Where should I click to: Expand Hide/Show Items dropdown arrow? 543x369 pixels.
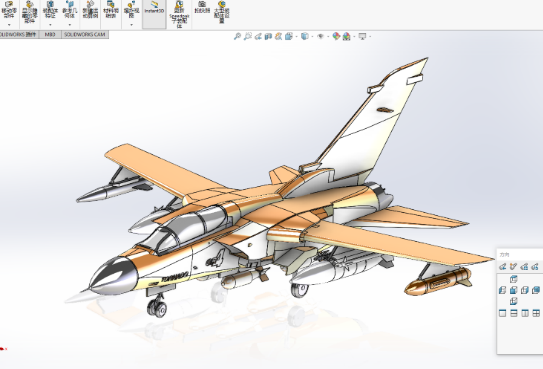(x=328, y=36)
